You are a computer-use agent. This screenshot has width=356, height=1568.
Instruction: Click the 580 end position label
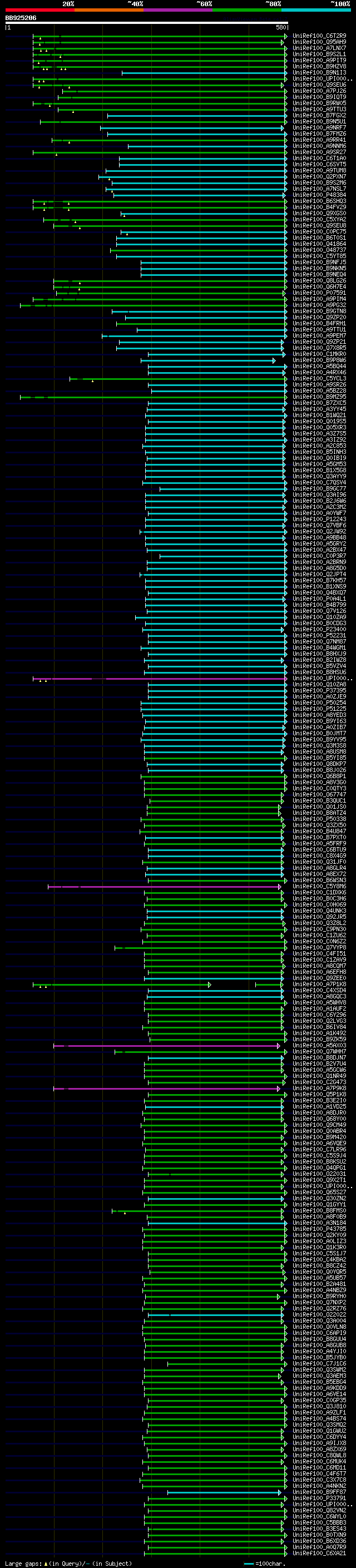tap(280, 27)
